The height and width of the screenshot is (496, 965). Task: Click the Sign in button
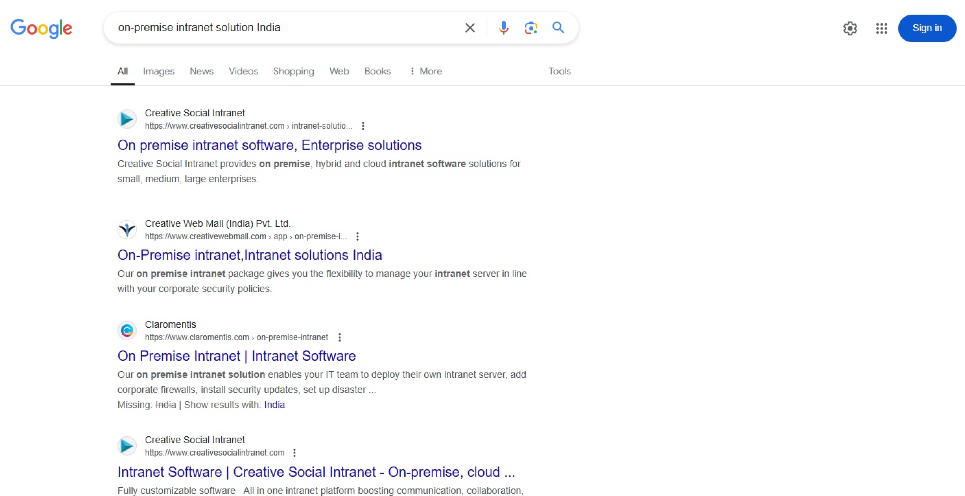coord(927,28)
